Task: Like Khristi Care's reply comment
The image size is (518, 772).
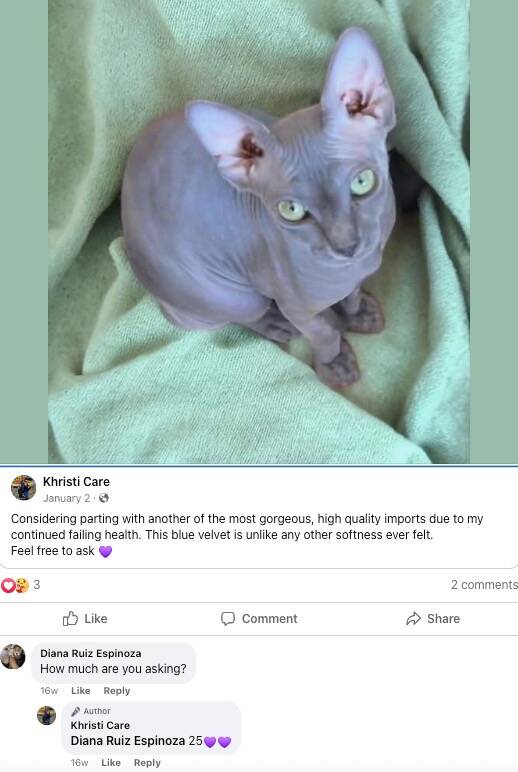Action: [x=111, y=763]
